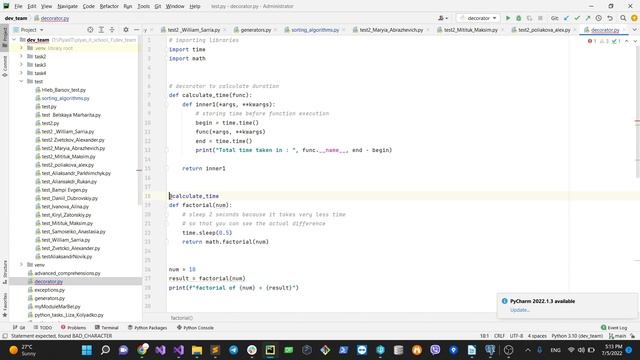Select Hleb_Barsov_test.py in project tree
640x360 pixels.
pos(63,90)
